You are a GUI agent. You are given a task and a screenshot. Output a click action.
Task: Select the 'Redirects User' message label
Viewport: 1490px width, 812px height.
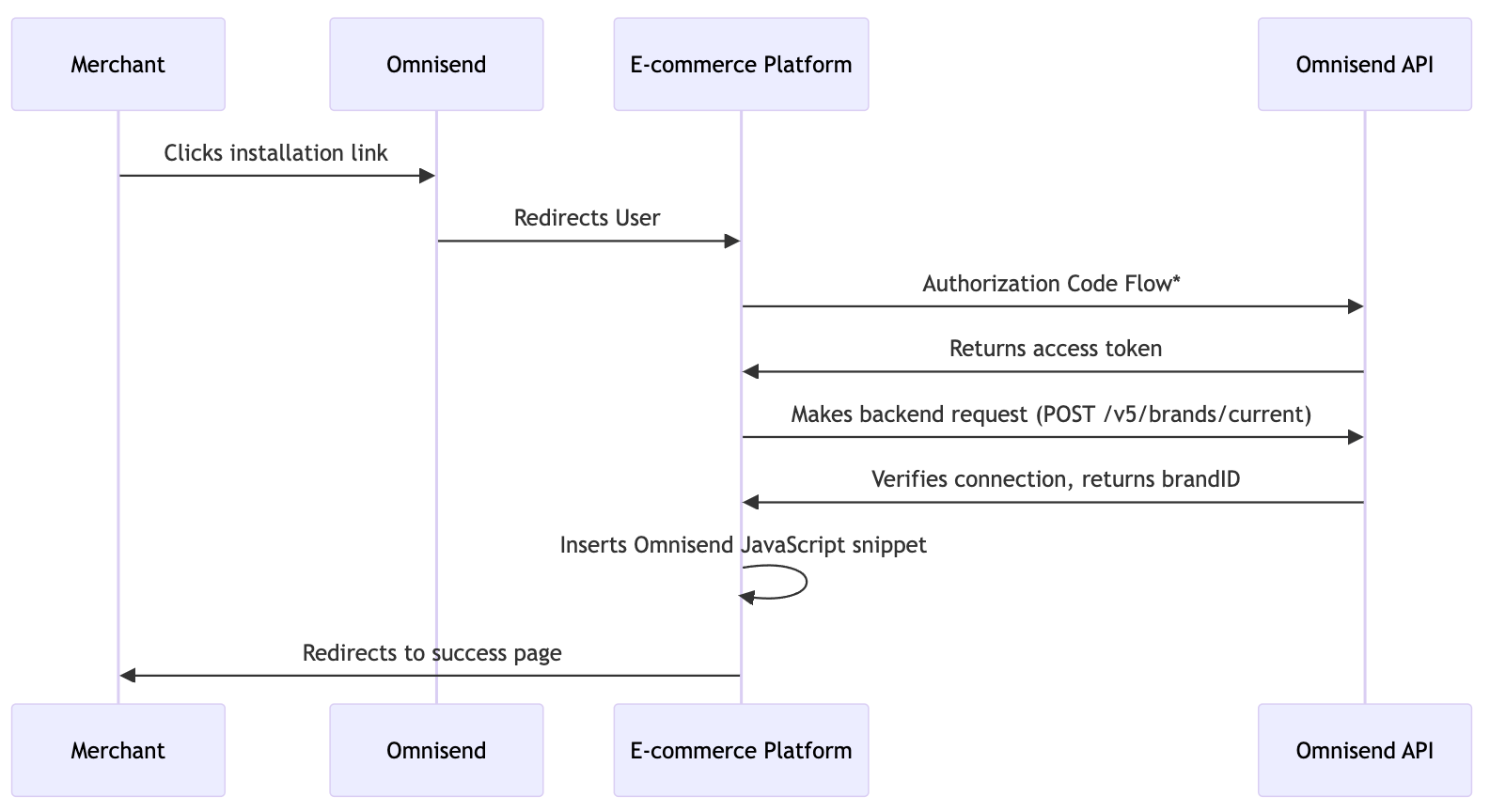(x=588, y=218)
